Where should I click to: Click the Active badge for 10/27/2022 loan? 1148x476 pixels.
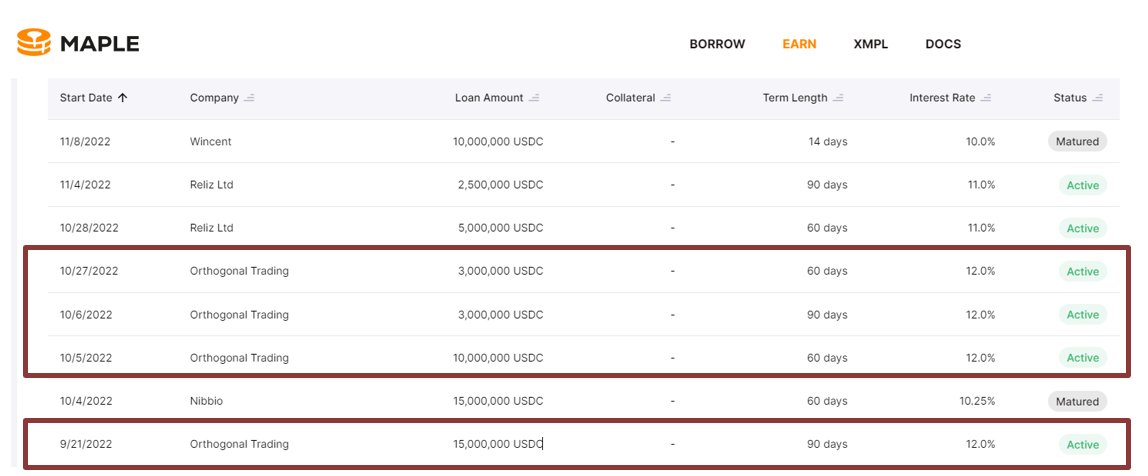(1083, 272)
